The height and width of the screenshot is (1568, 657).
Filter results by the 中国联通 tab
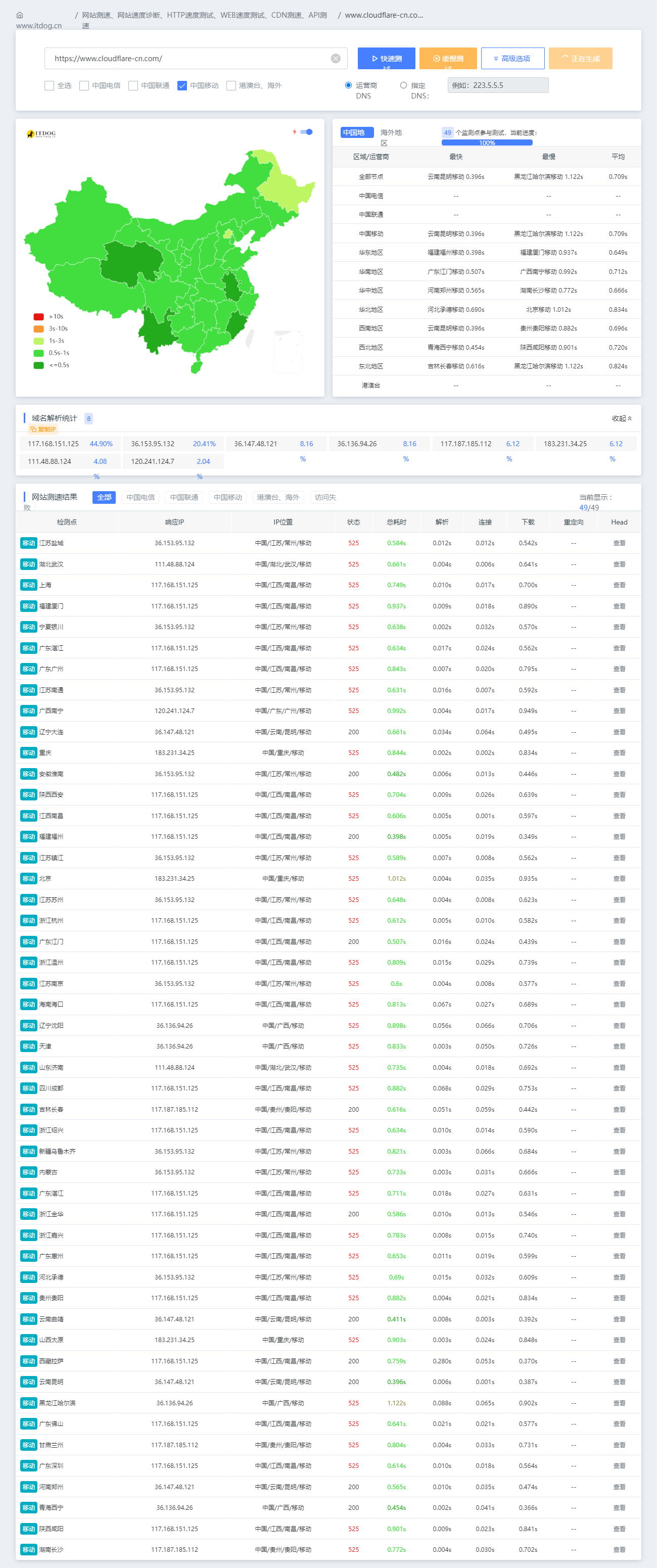pos(184,497)
